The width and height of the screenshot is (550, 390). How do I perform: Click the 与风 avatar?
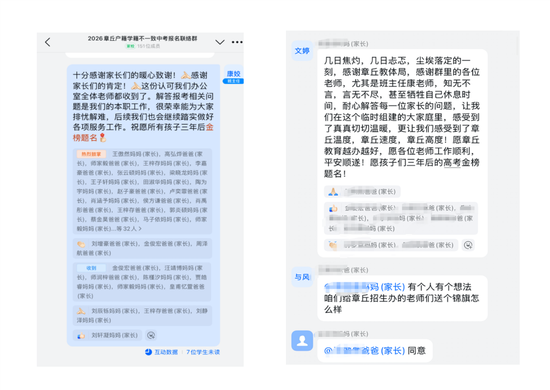point(302,277)
